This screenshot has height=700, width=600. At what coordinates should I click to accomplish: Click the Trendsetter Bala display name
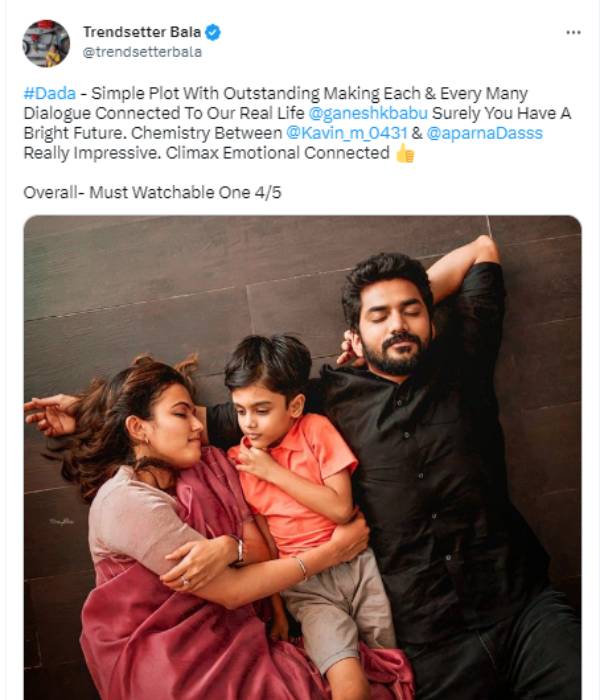coord(142,32)
